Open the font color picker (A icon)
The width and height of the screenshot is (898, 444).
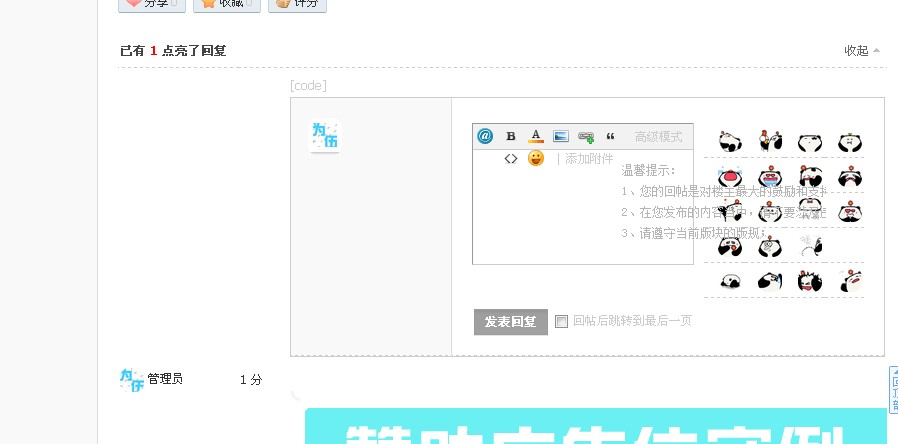pyautogui.click(x=535, y=136)
